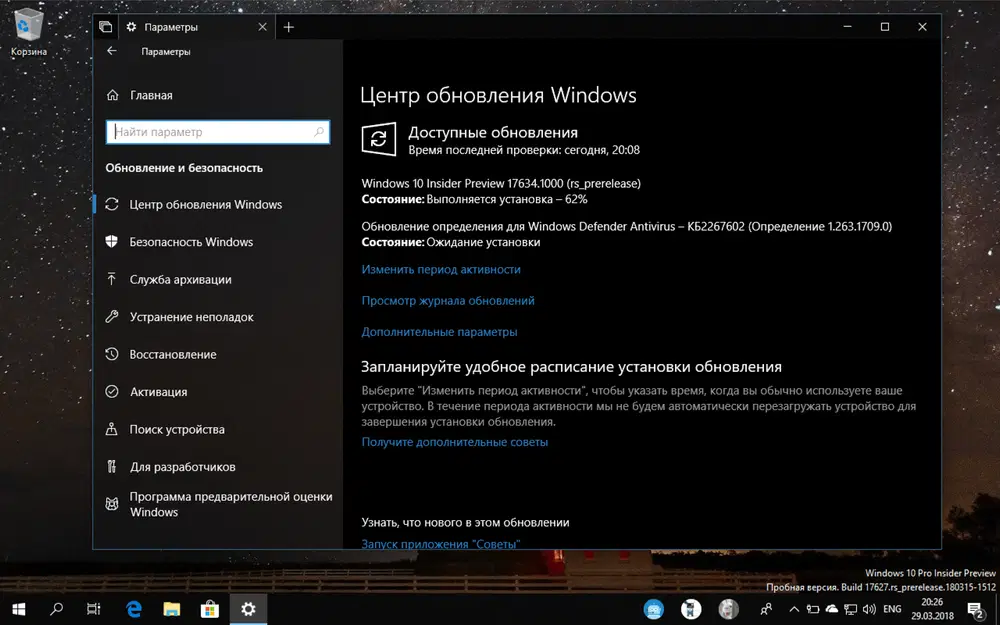Click the gear icon on Параметры tab
1000x625 pixels.
(131, 27)
